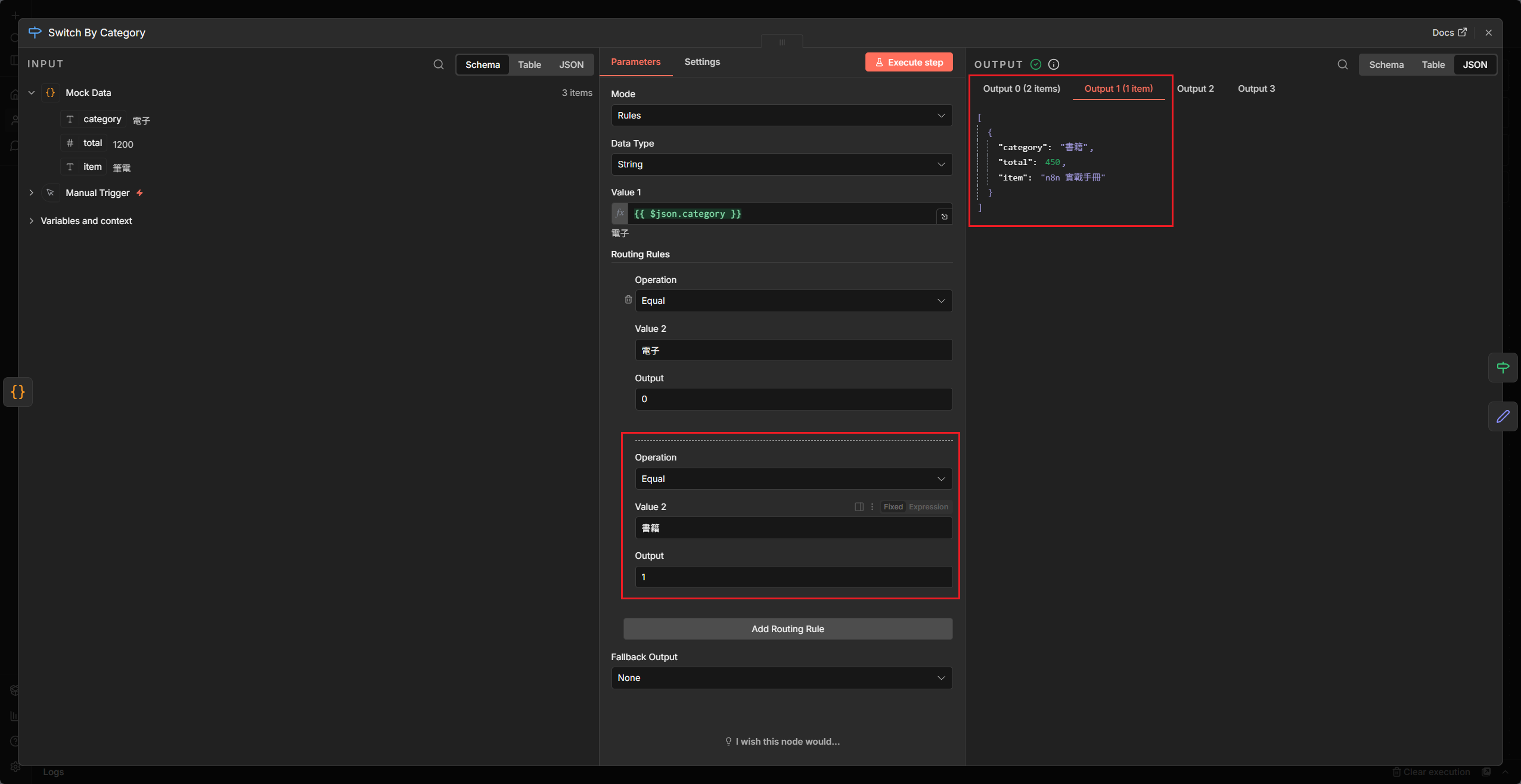Click the expression editor icon in Value 1

pos(944,217)
